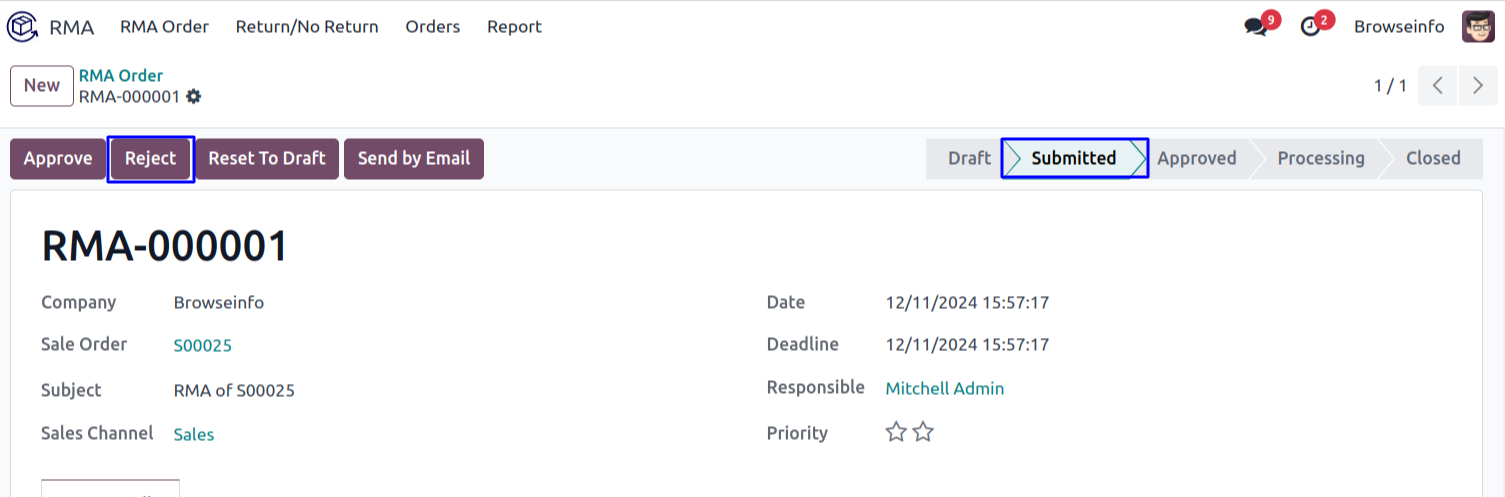Image resolution: width=1505 pixels, height=497 pixels.
Task: Open the messages chat bubble icon
Action: coord(1255,27)
